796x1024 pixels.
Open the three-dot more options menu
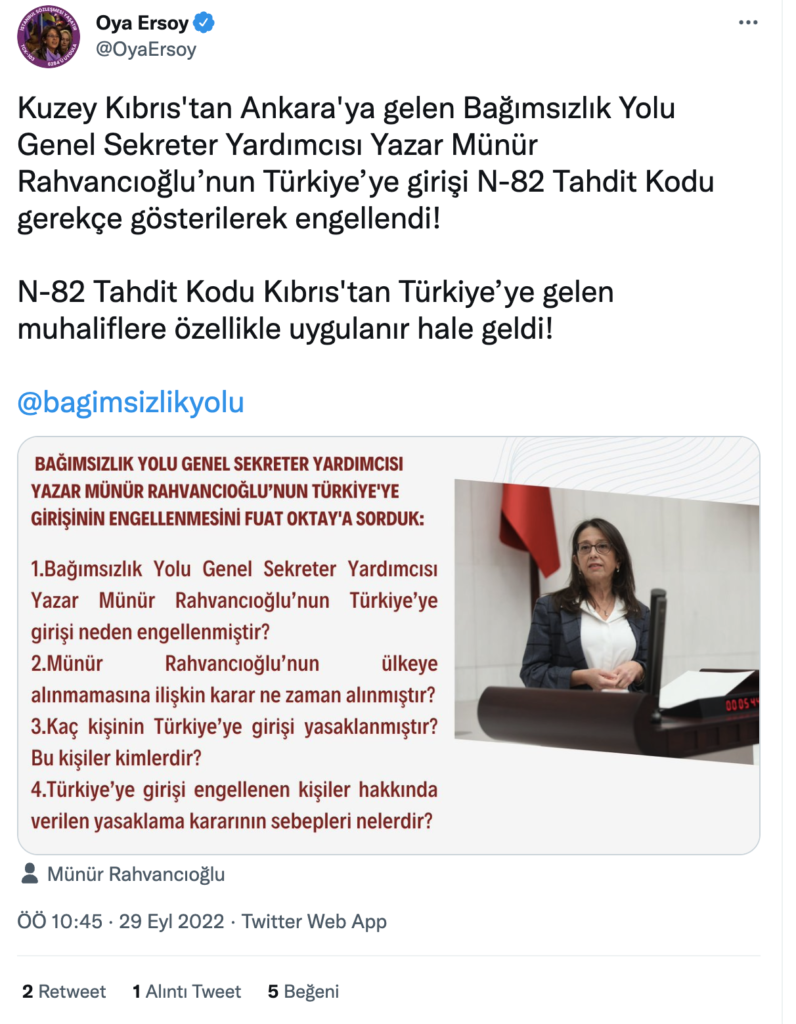(748, 23)
